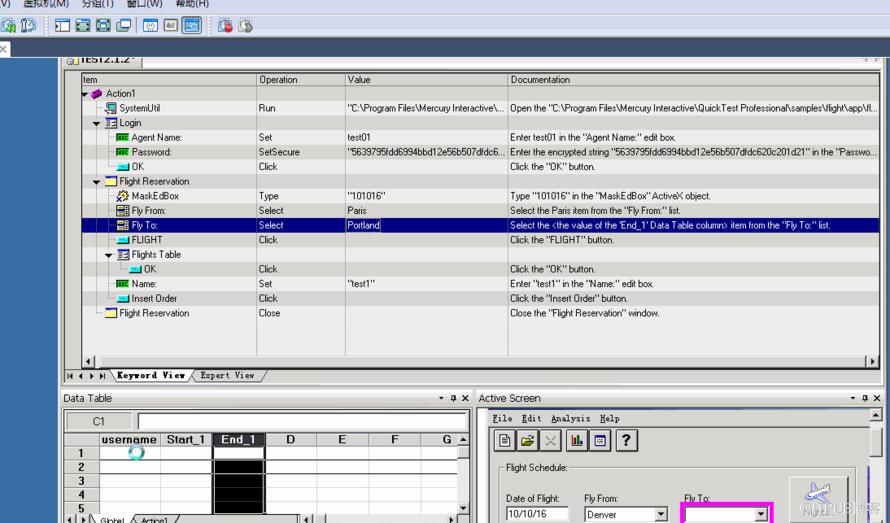Pin the Active Screen panel
Image resolution: width=890 pixels, height=523 pixels.
(864, 398)
